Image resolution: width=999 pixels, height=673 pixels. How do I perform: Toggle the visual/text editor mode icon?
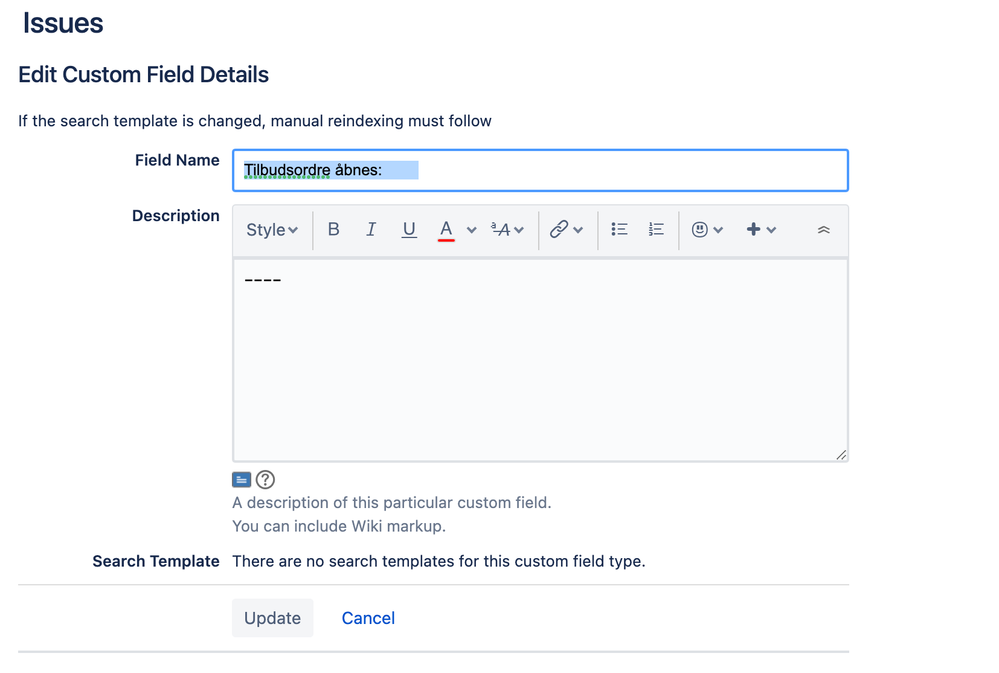[x=242, y=480]
